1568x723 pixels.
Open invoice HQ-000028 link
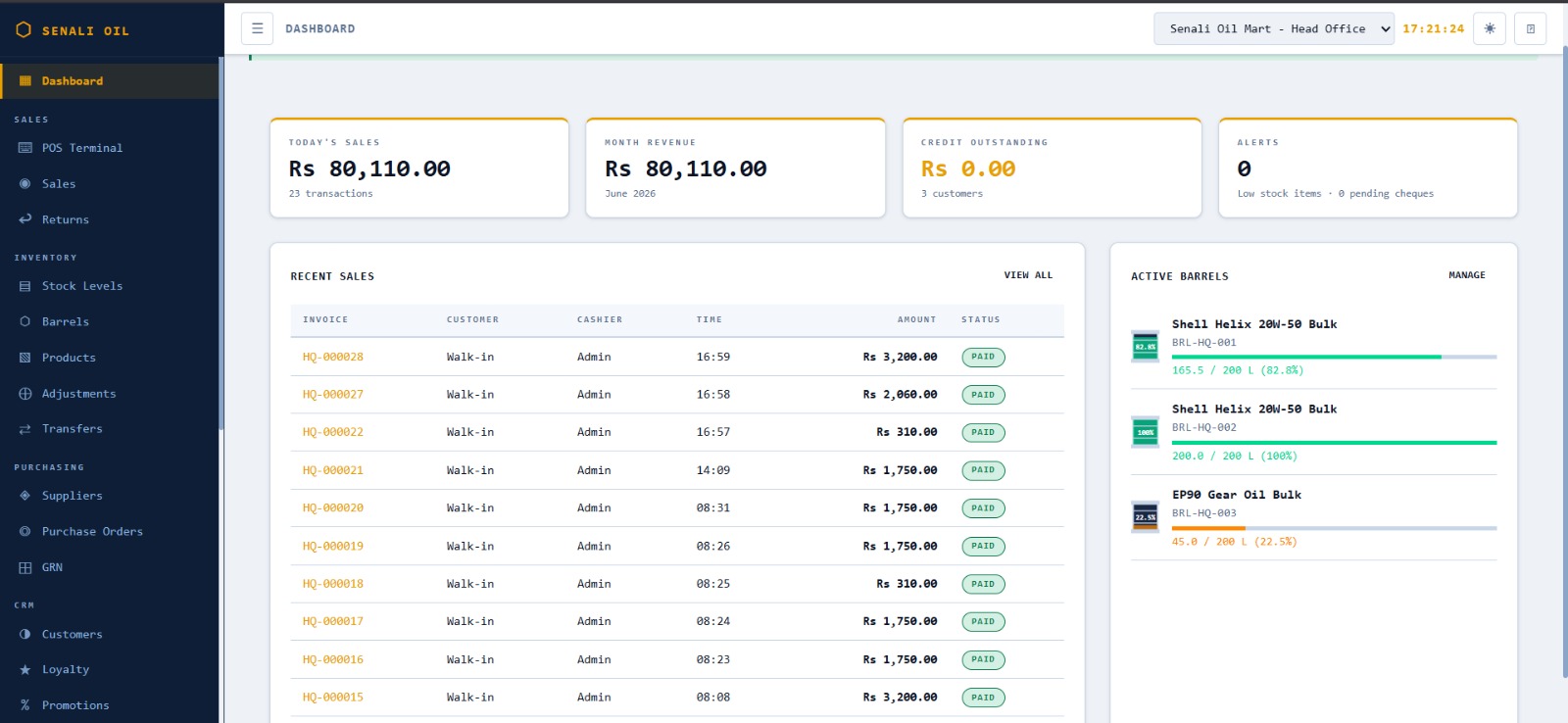coord(333,357)
